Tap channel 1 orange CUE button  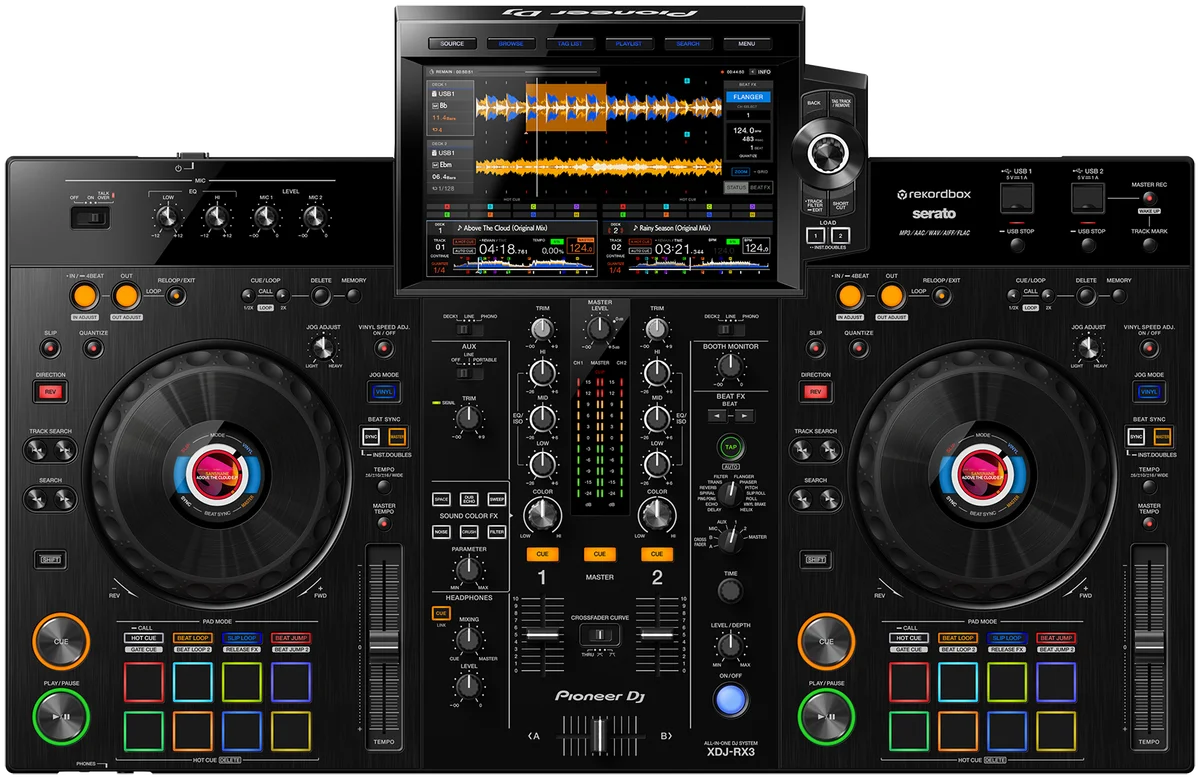pos(542,553)
